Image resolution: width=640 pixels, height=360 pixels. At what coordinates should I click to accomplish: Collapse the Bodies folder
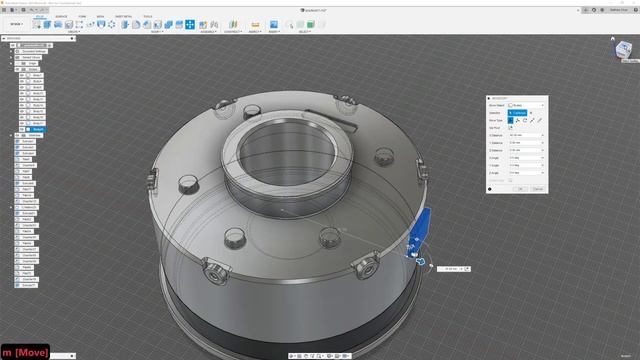pyautogui.click(x=11, y=69)
